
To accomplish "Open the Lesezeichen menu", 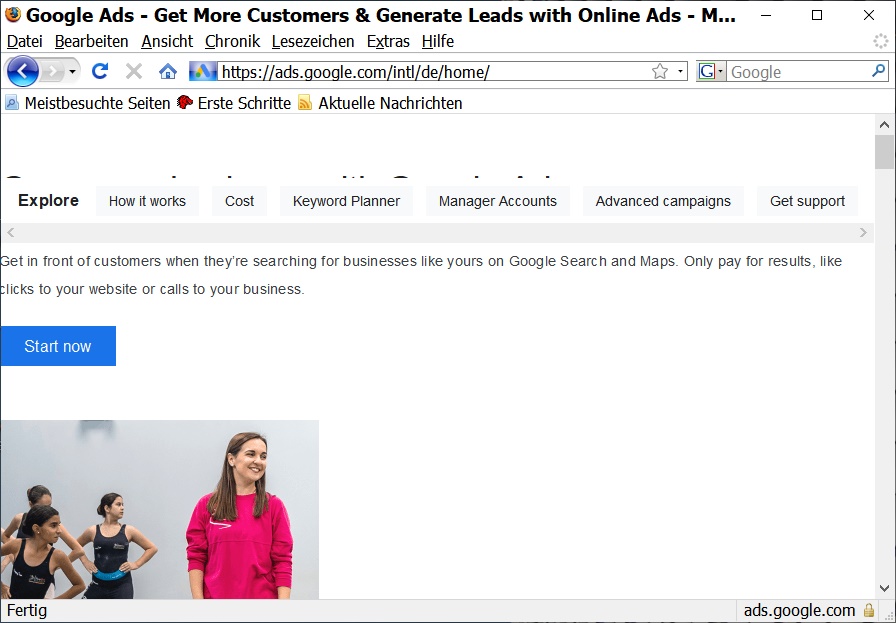I will 313,41.
